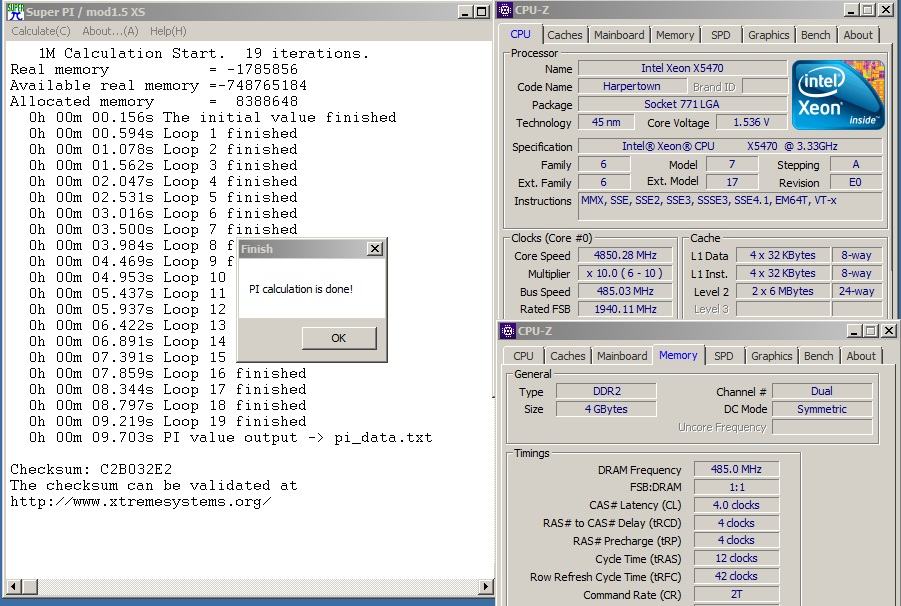
Task: Click the CPU-Z icon in the top window's title bar
Action: [505, 10]
